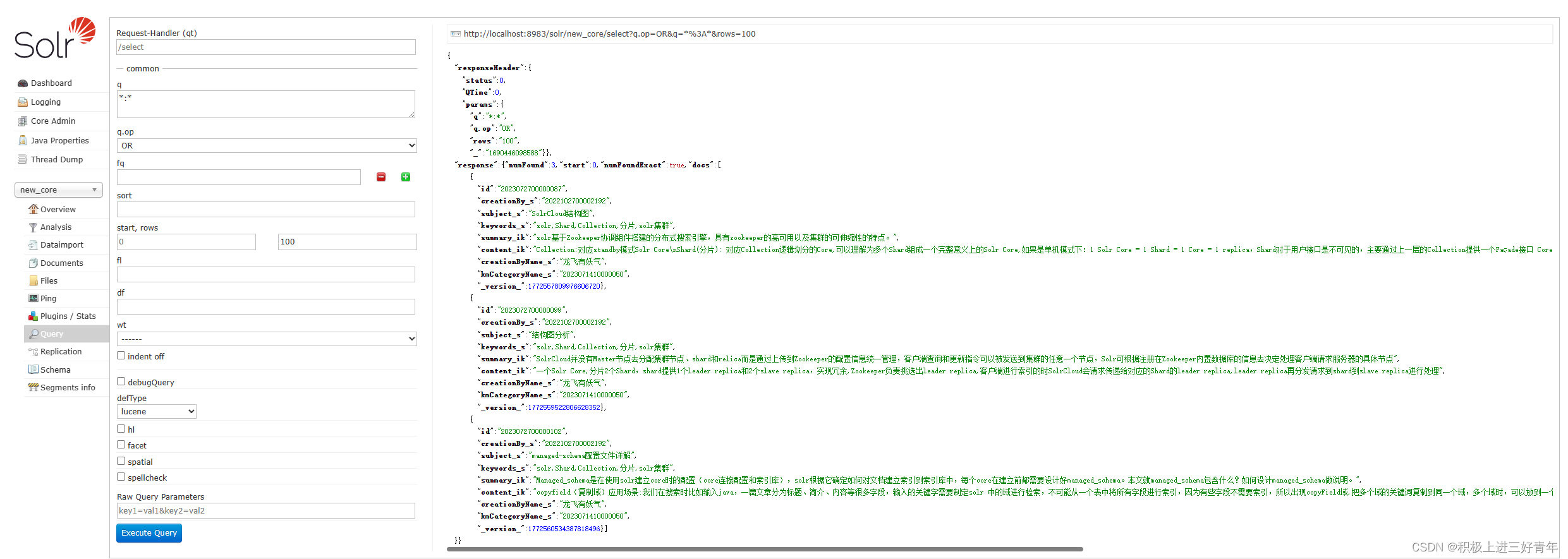1568x559 pixels.
Task: Click the Query magnifier icon
Action: pos(33,334)
